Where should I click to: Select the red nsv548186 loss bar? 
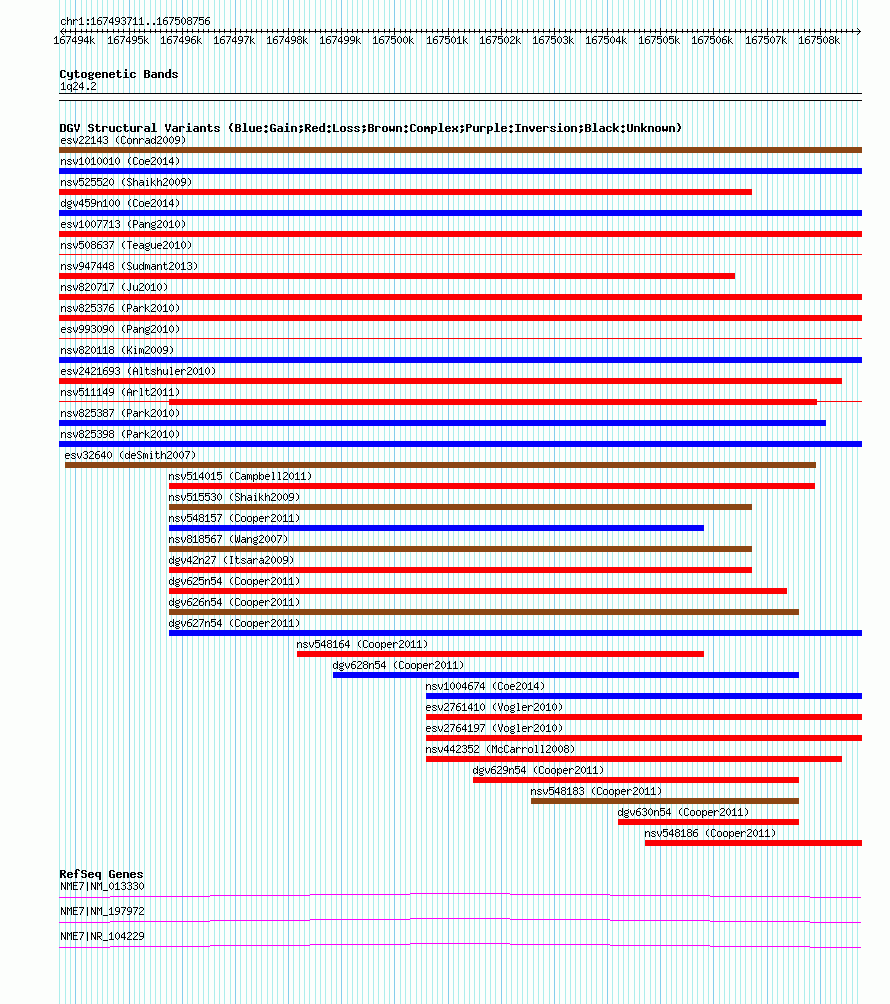pos(754,843)
